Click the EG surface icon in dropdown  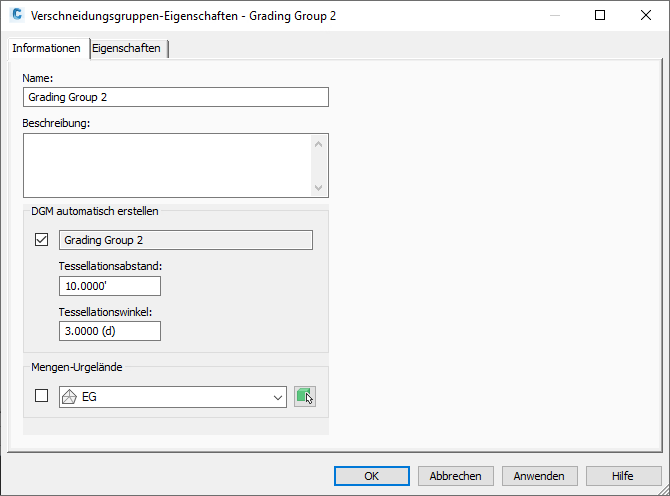coord(70,397)
